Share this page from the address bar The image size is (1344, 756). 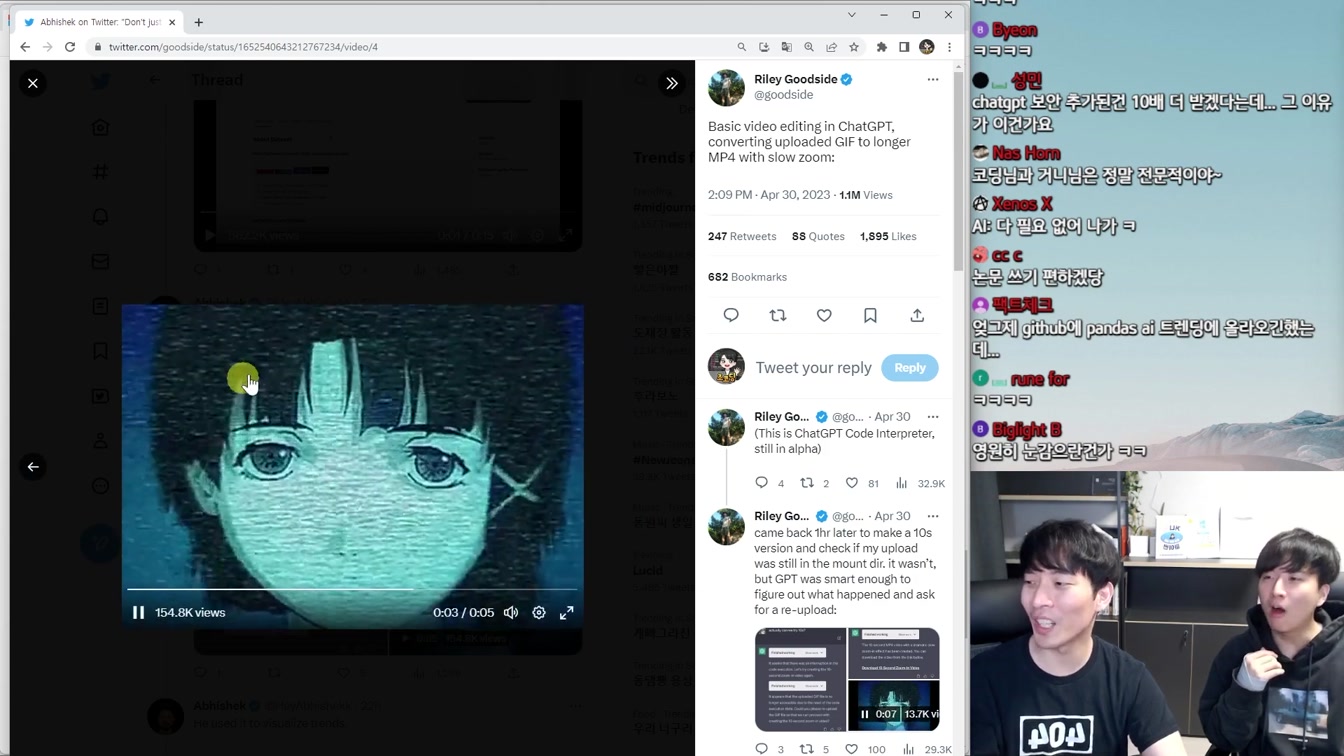[831, 47]
